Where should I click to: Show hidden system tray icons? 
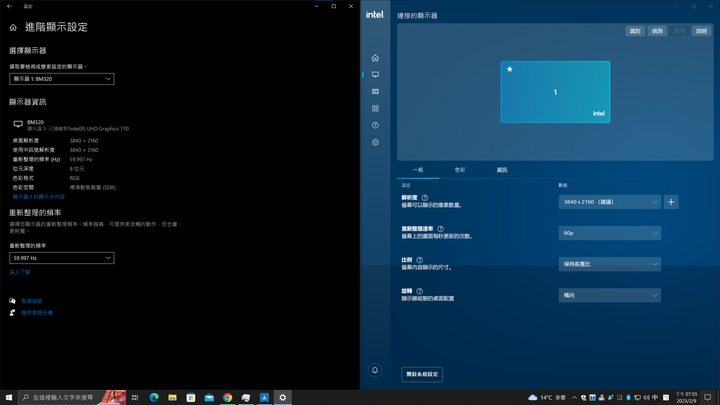[x=574, y=398]
